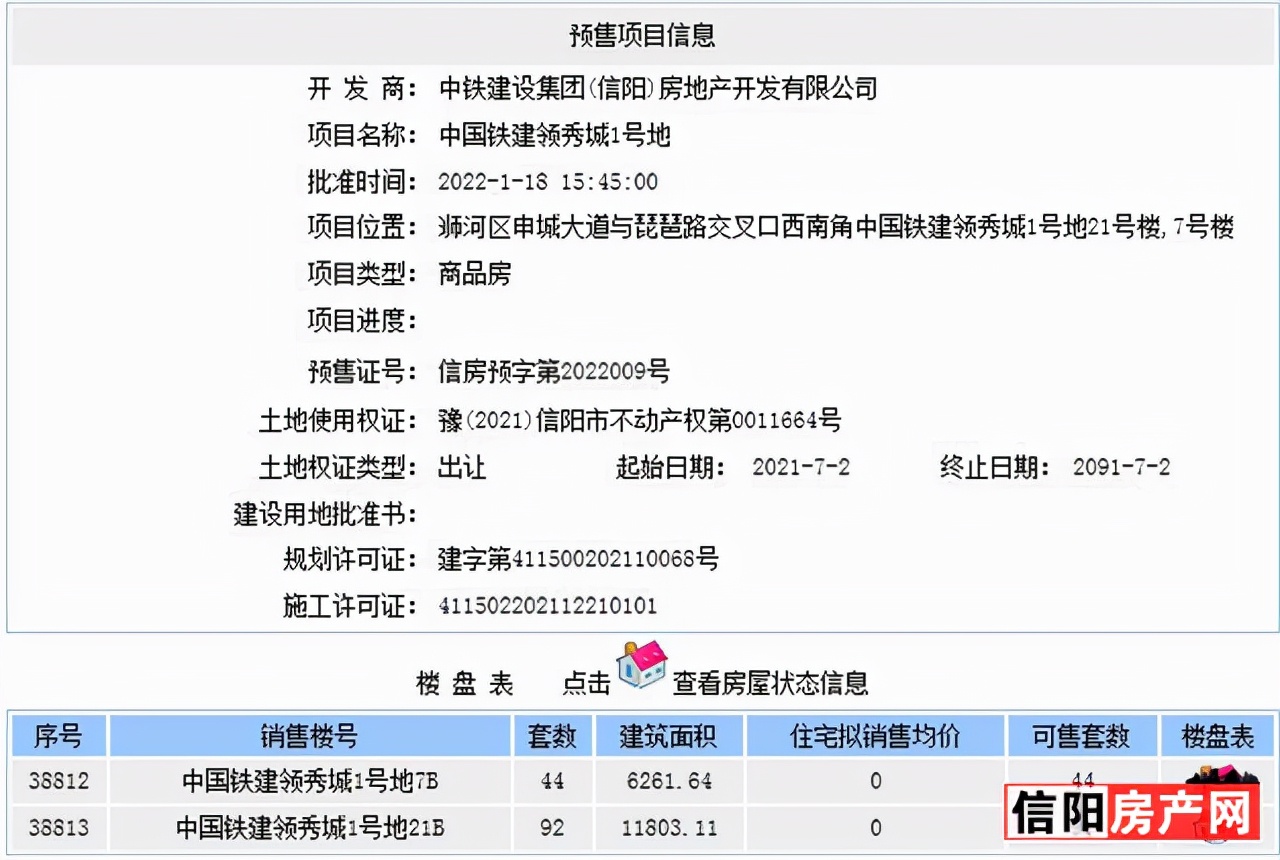Click the 开 发 商 label
The width and height of the screenshot is (1280, 860).
[362, 88]
